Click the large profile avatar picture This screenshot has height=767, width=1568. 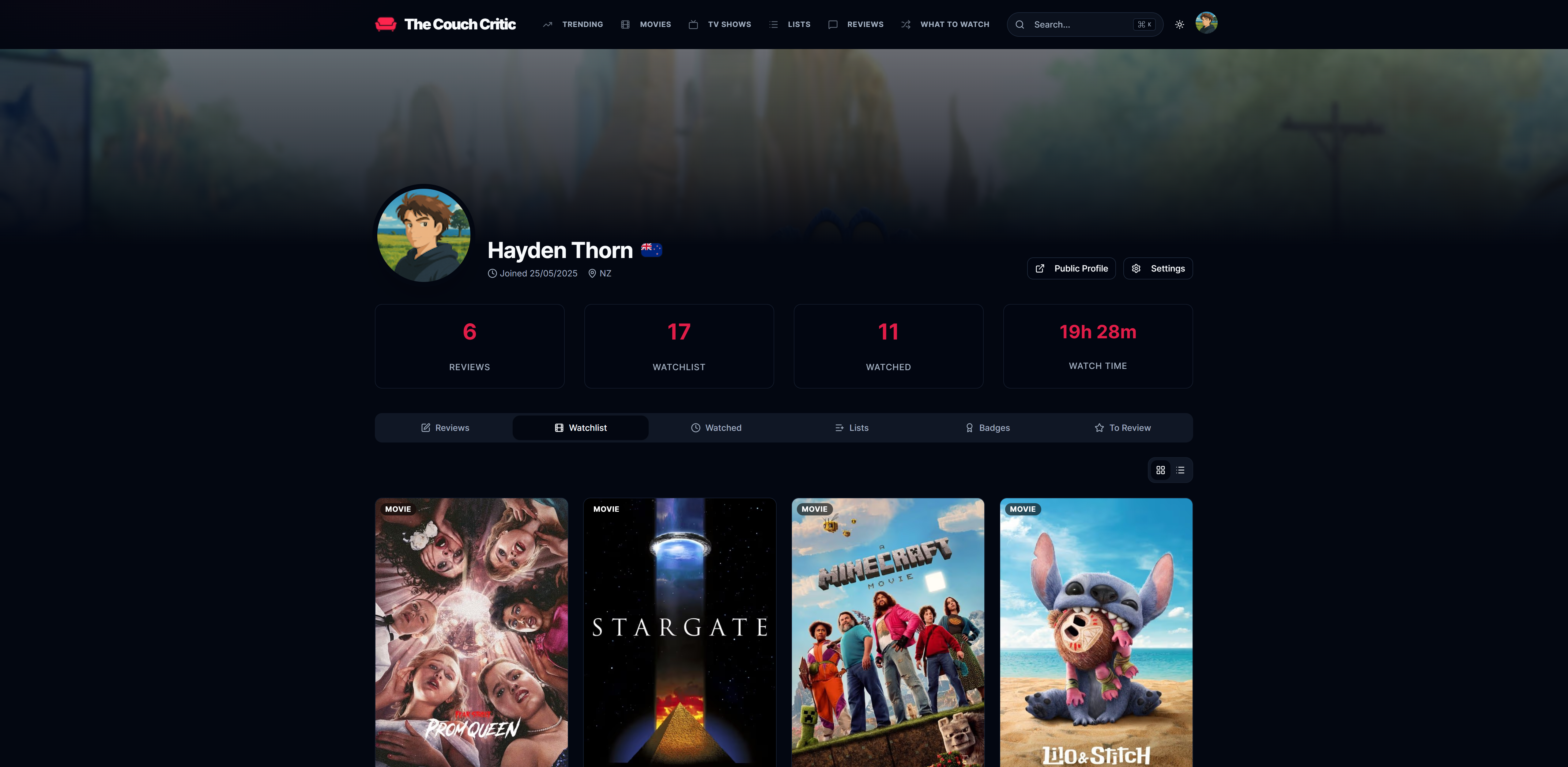(424, 234)
